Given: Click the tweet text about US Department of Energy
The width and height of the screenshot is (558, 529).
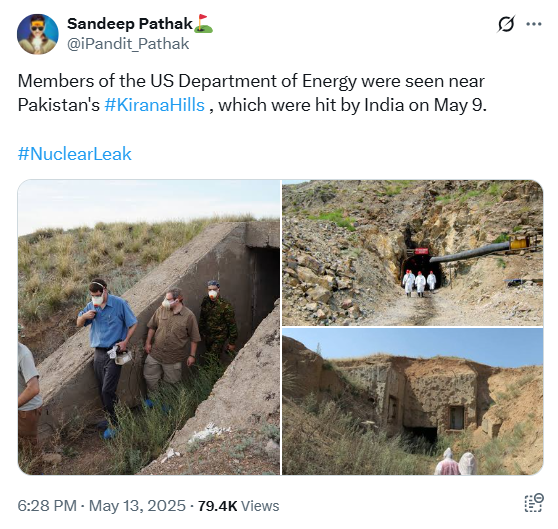Looking at the screenshot, I should (x=252, y=93).
